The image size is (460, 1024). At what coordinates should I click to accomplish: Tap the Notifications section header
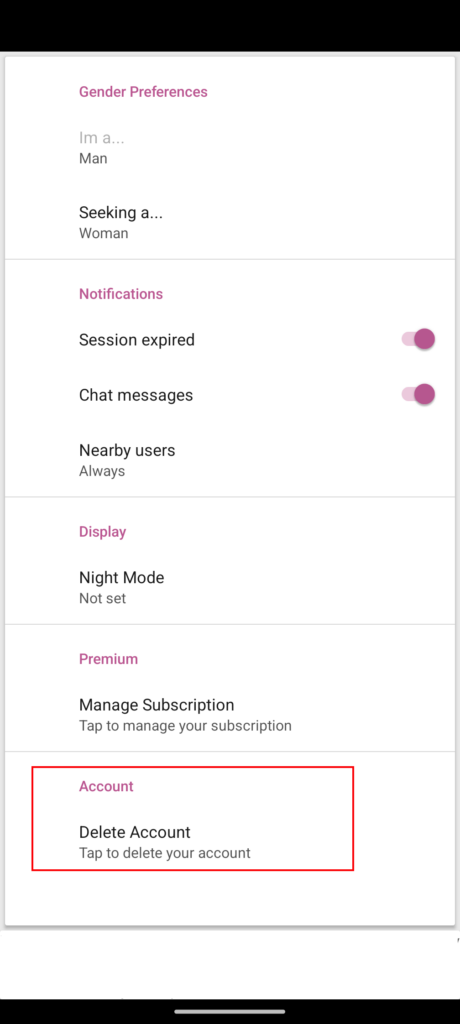121,294
